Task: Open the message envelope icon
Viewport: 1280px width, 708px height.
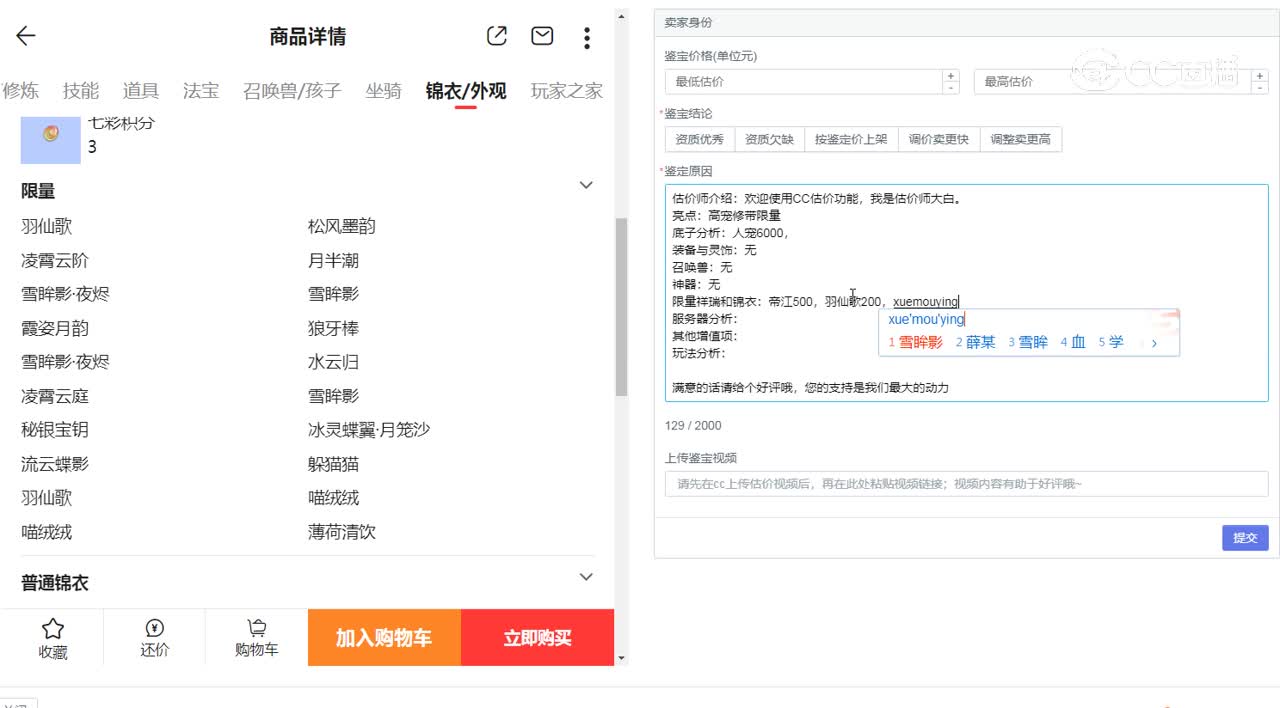Action: (541, 35)
